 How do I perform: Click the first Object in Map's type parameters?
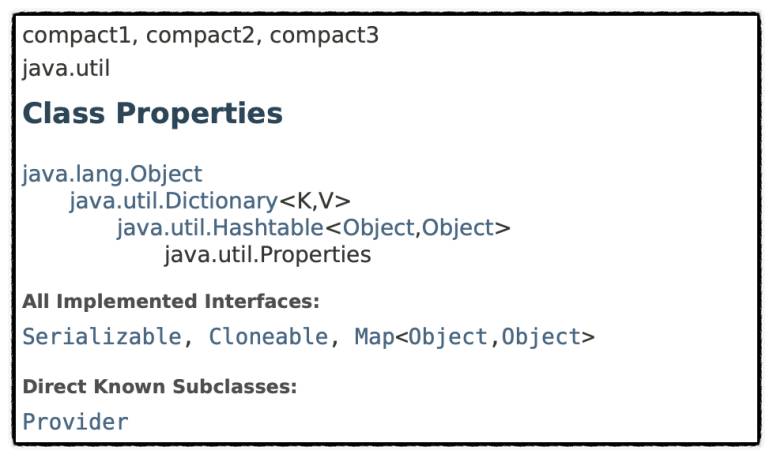click(x=448, y=337)
